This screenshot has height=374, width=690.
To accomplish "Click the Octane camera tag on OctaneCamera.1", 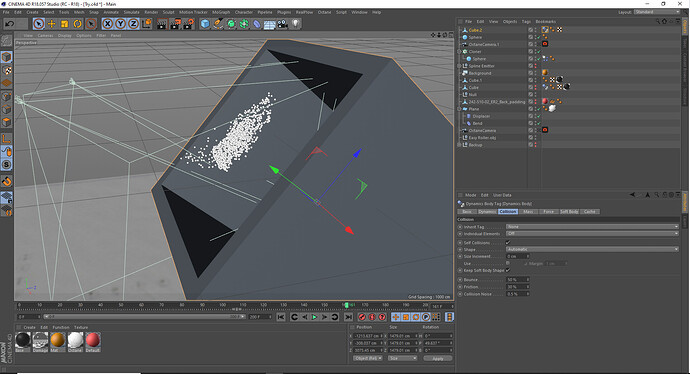I will click(x=545, y=44).
